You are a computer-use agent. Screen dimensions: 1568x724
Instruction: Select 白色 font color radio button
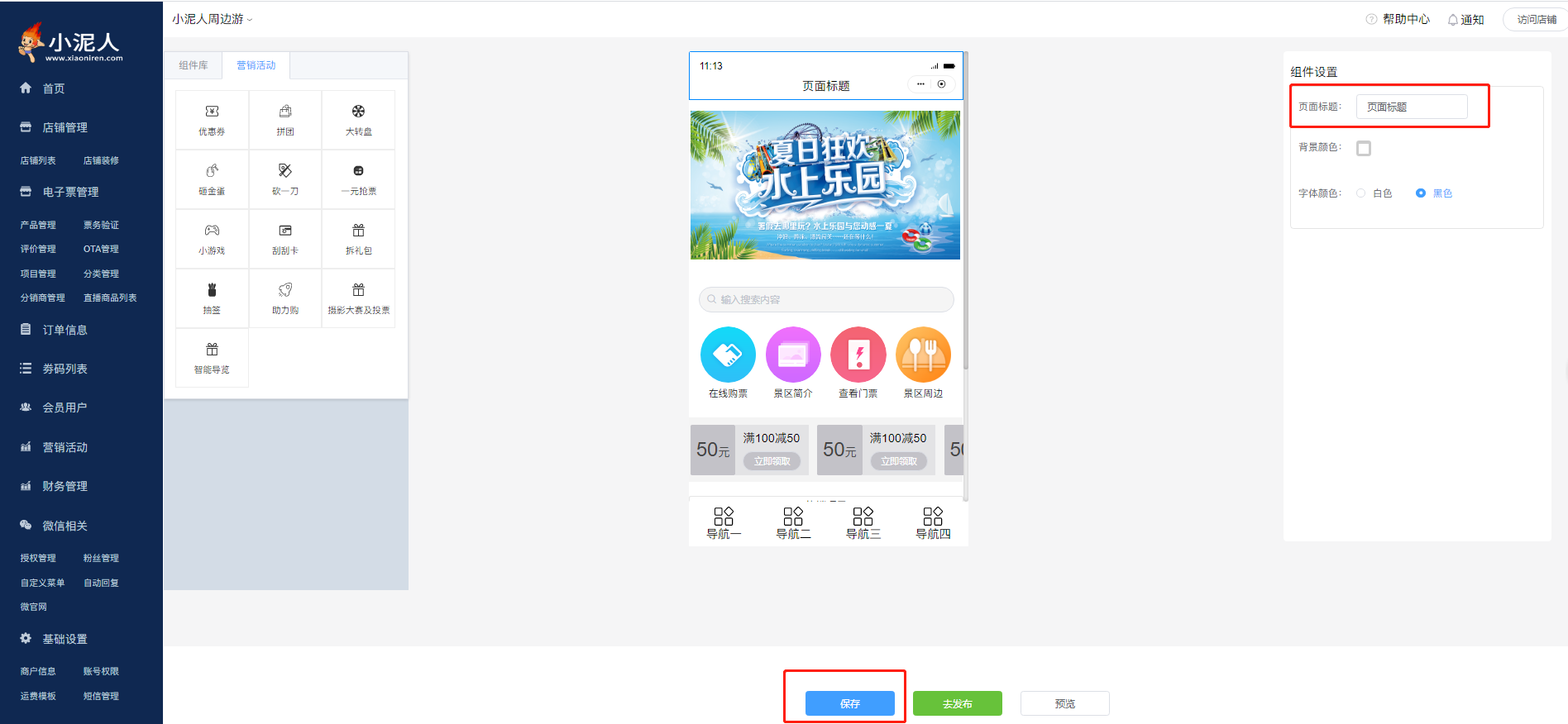click(x=1360, y=193)
